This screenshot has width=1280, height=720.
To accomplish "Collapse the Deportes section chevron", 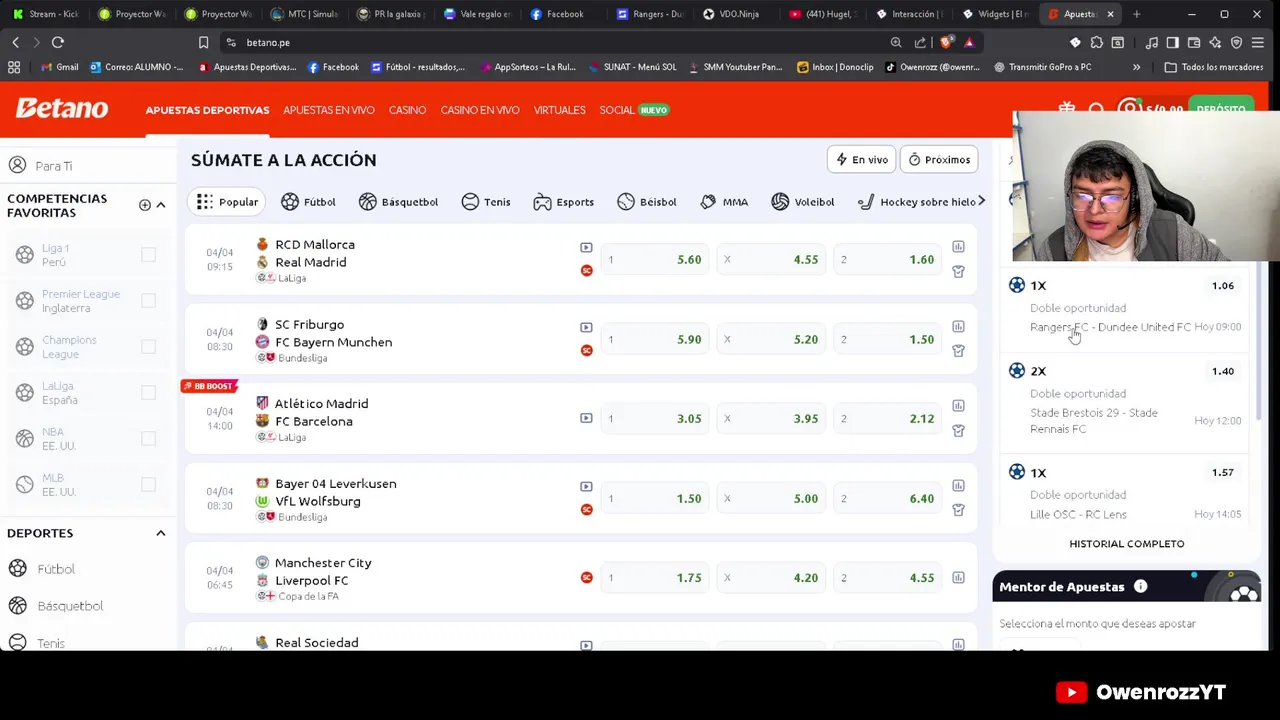I will click(160, 533).
